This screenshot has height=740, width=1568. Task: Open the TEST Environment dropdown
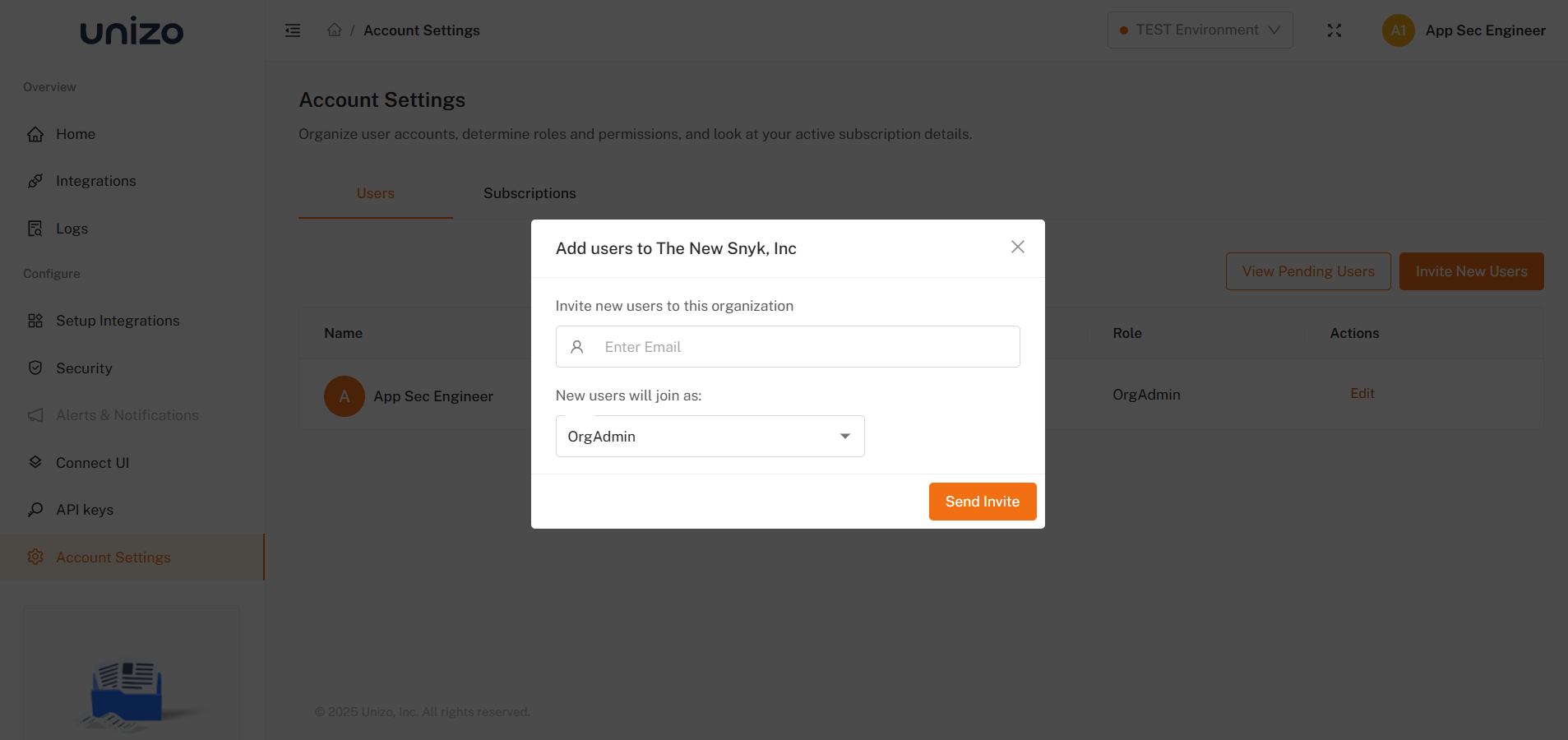(x=1200, y=30)
